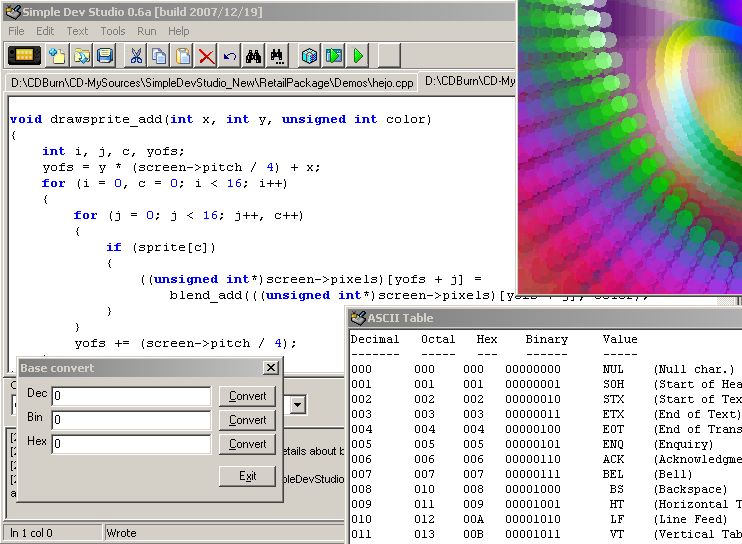
Task: Click the red X delete icon
Action: tap(206, 56)
